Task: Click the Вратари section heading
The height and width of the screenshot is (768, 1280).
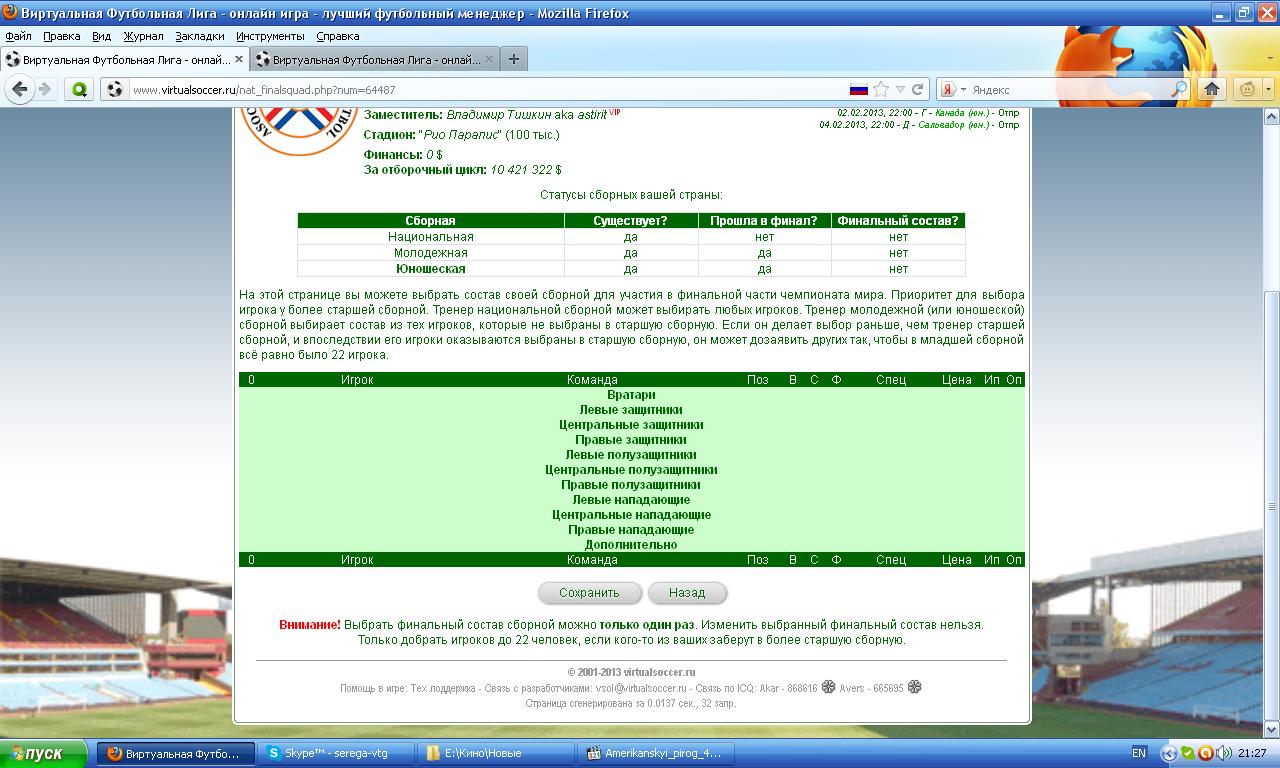Action: (x=631, y=395)
